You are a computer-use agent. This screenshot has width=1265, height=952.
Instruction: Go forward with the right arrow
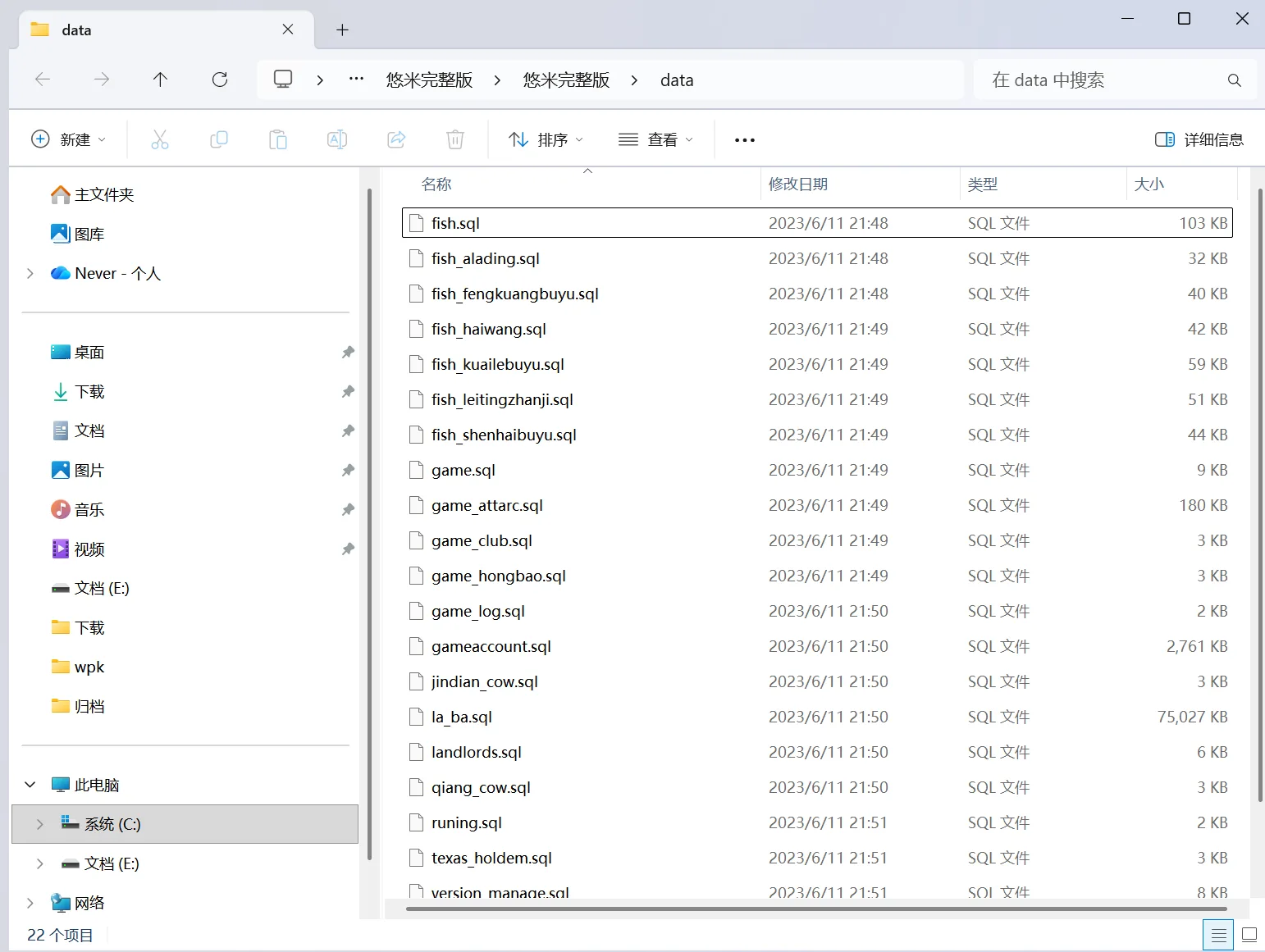coord(102,80)
